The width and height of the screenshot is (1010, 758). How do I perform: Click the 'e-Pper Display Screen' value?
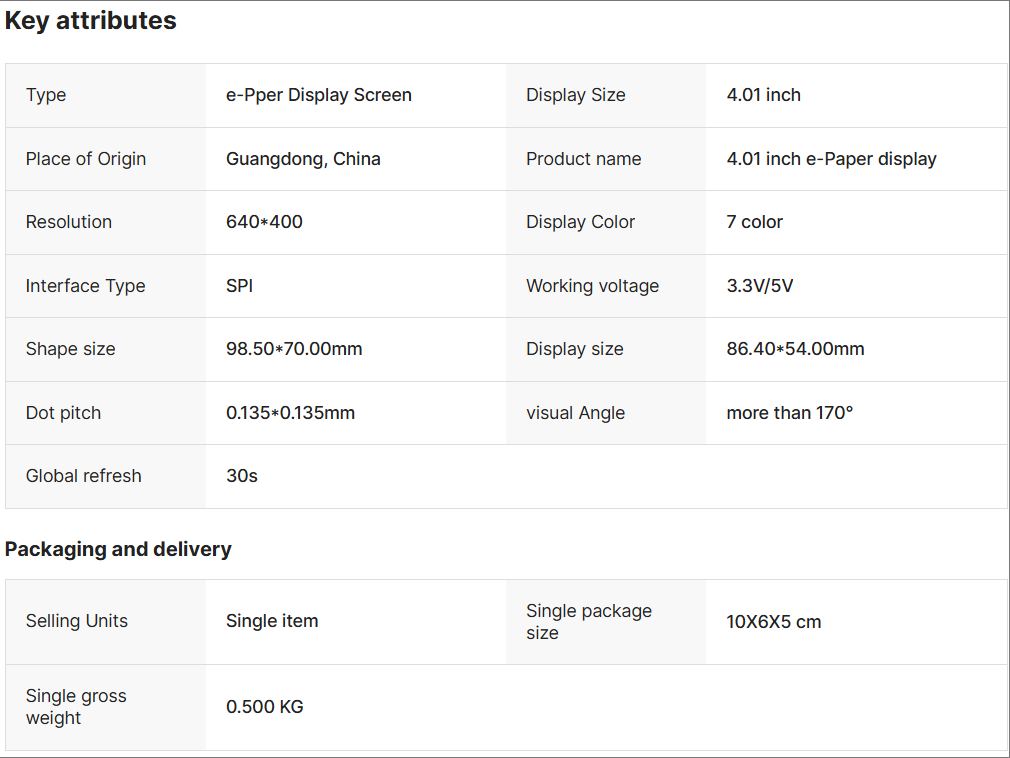tap(319, 95)
